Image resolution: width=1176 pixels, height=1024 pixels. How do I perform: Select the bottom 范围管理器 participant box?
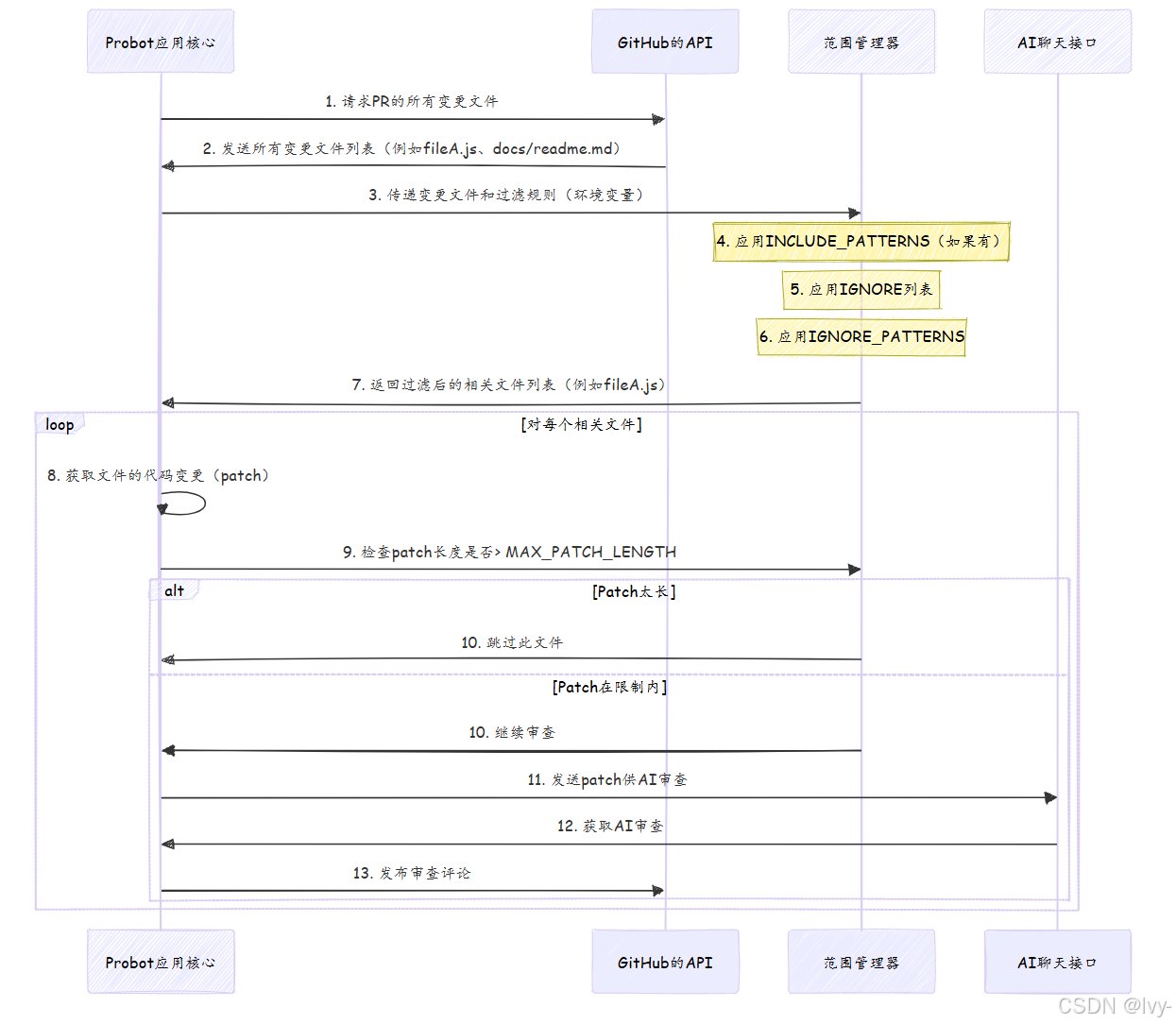[861, 962]
